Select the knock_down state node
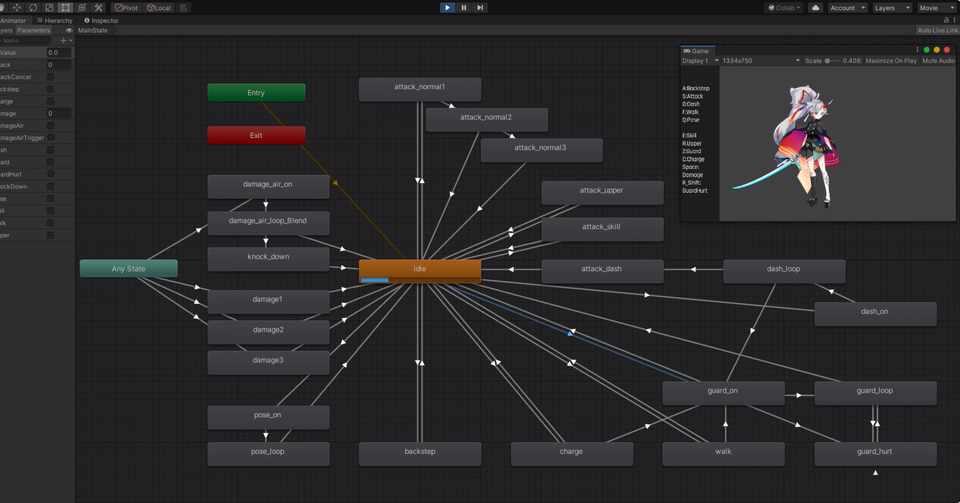 269,259
